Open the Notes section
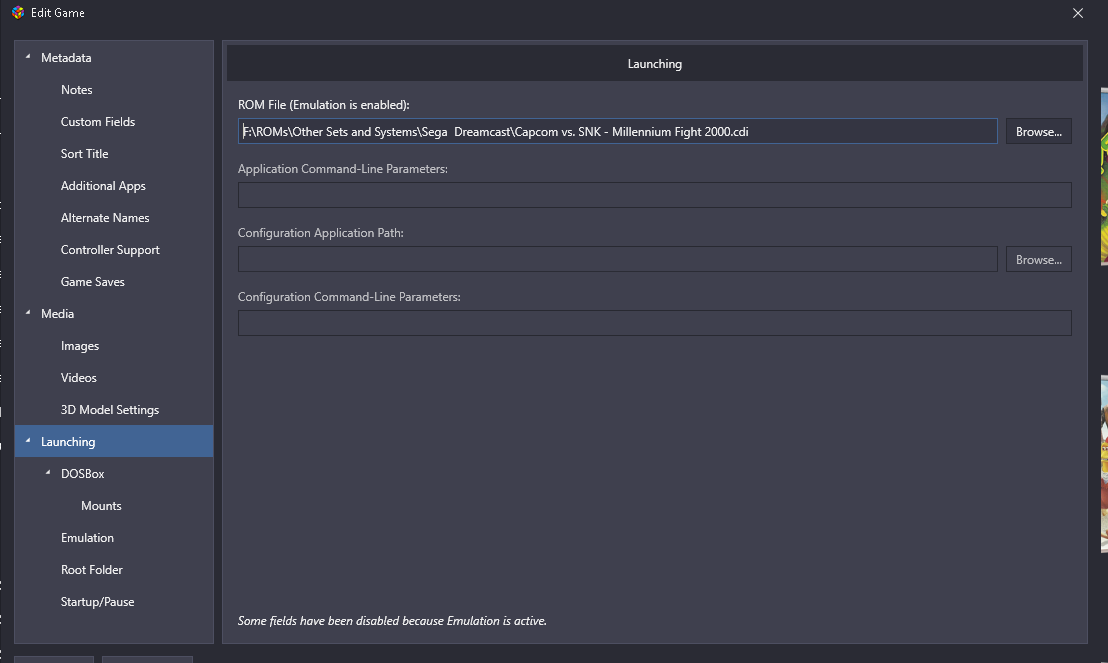This screenshot has height=663, width=1108. tap(76, 90)
